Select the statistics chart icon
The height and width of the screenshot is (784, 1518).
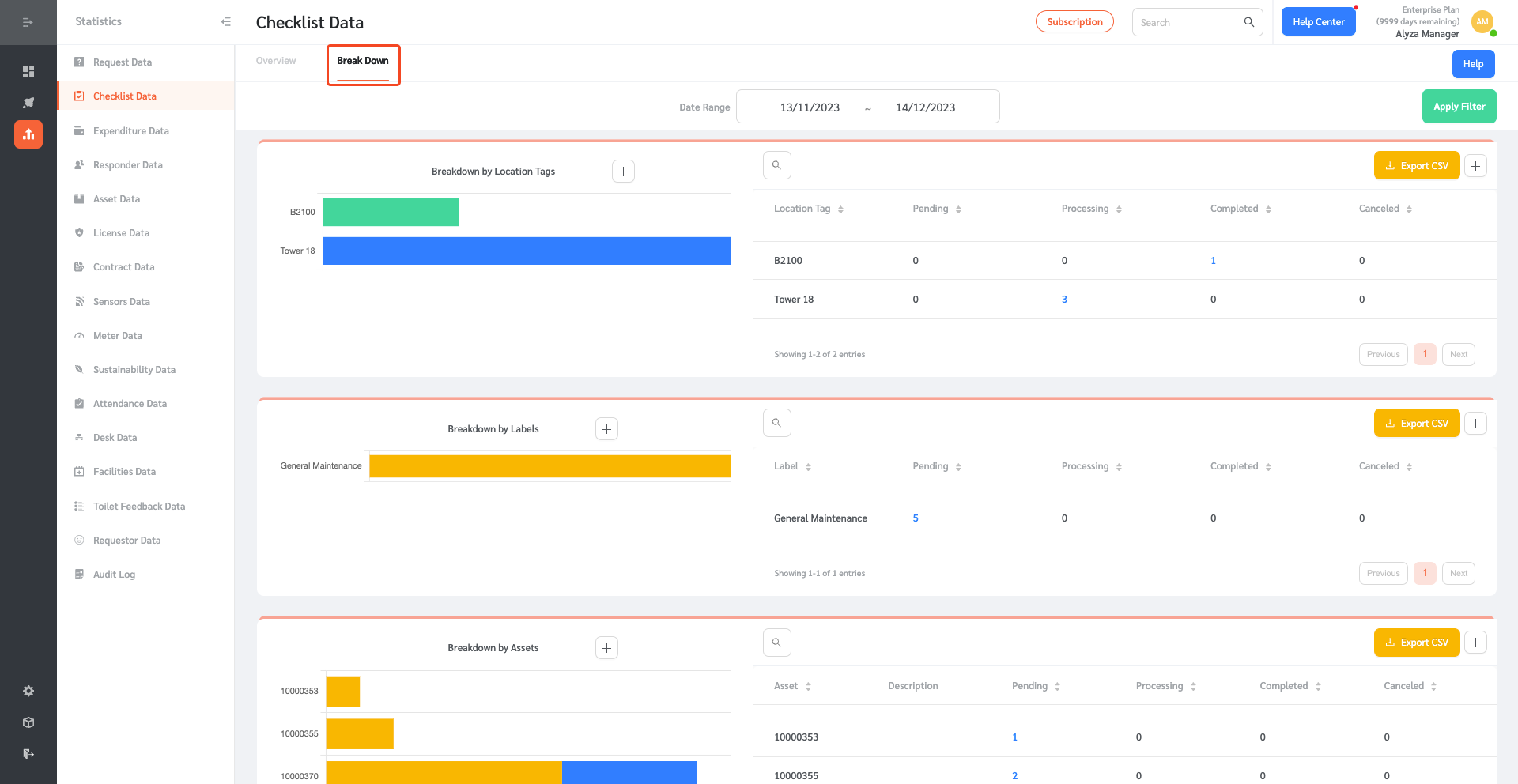pos(28,134)
